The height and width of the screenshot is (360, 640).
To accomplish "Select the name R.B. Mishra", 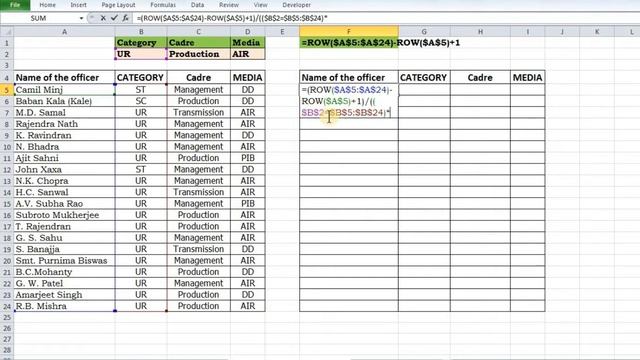I will 41,306.
